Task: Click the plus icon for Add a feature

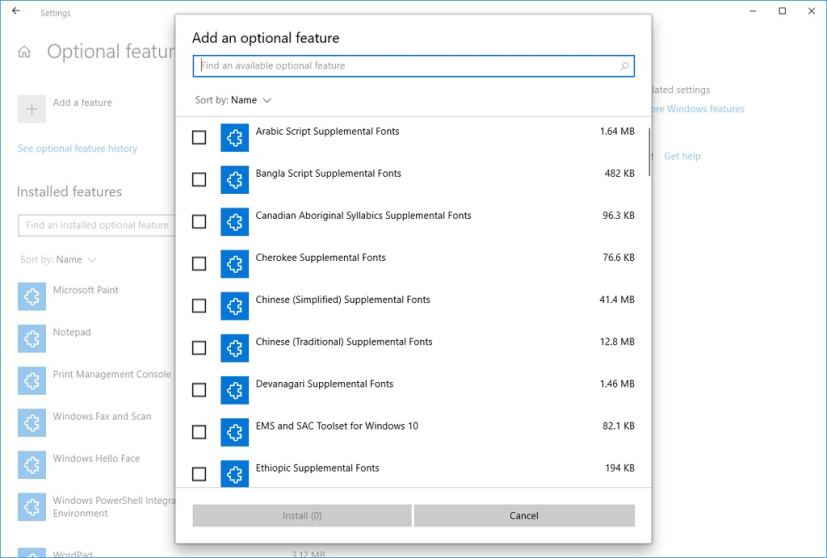Action: point(32,109)
